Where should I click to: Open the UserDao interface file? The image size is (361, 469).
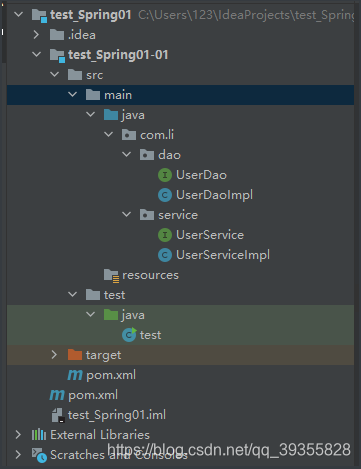click(201, 175)
